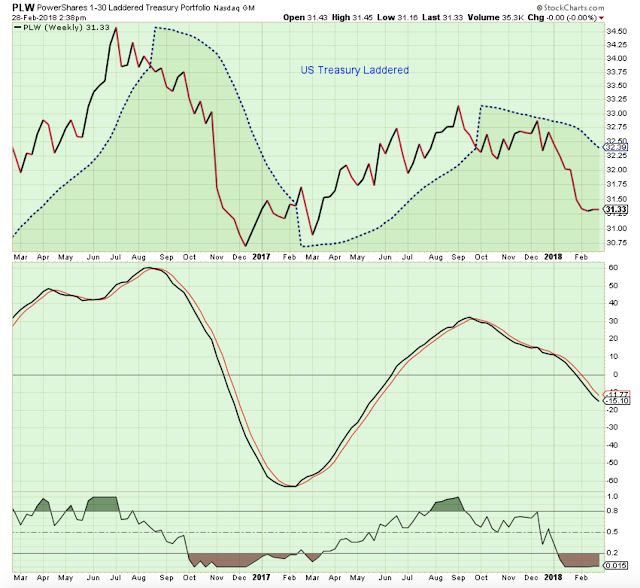Click the 2018 year label under the price chart
Screen dimensions: 640x588
point(553,257)
